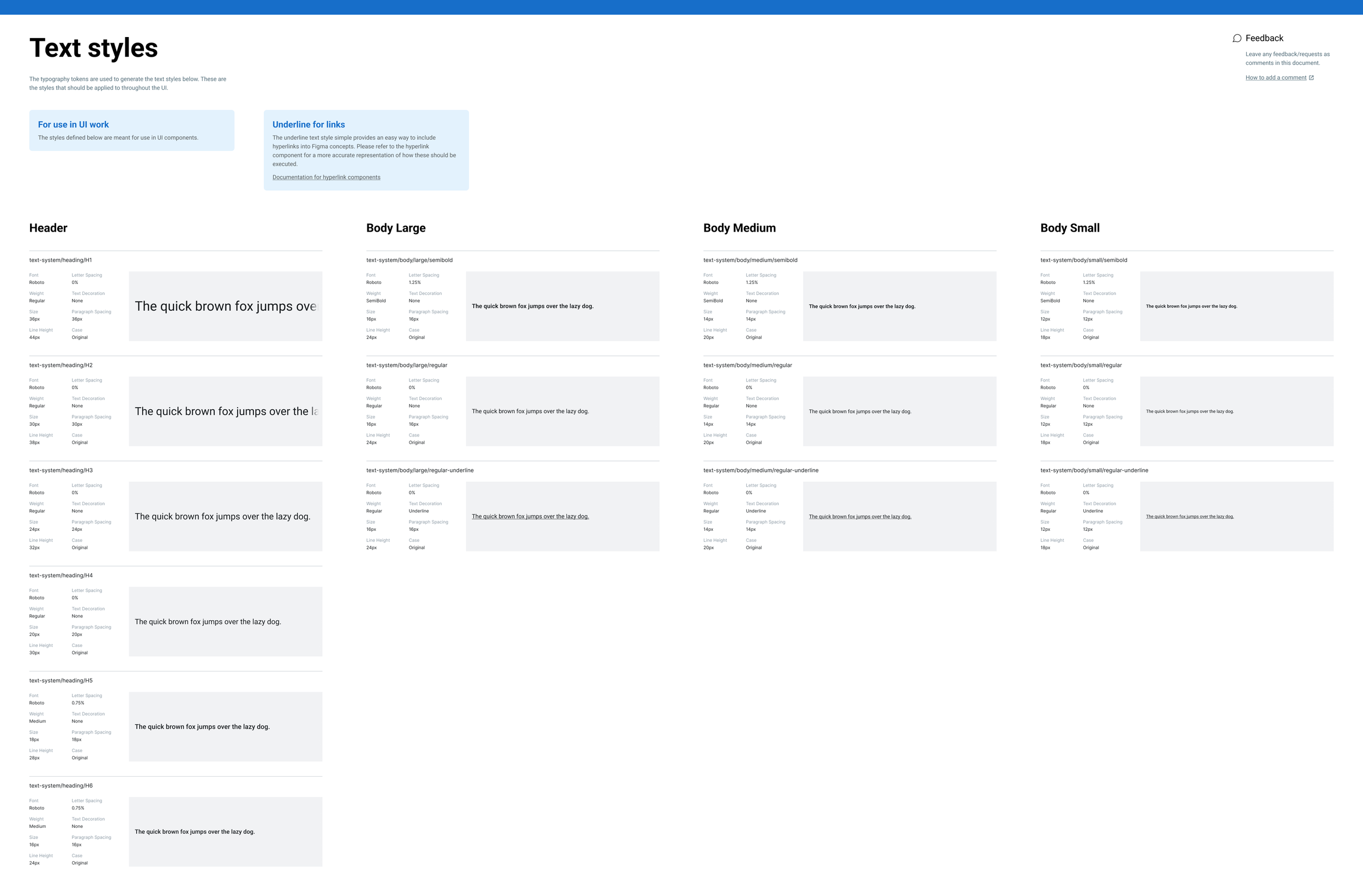The height and width of the screenshot is (896, 1363).
Task: Click the 'Body Medium' section heading
Action: (739, 228)
